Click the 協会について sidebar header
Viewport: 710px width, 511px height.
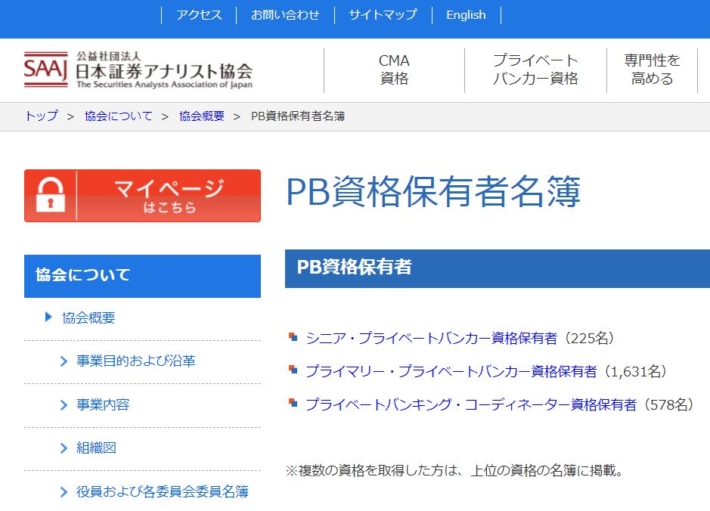[142, 276]
